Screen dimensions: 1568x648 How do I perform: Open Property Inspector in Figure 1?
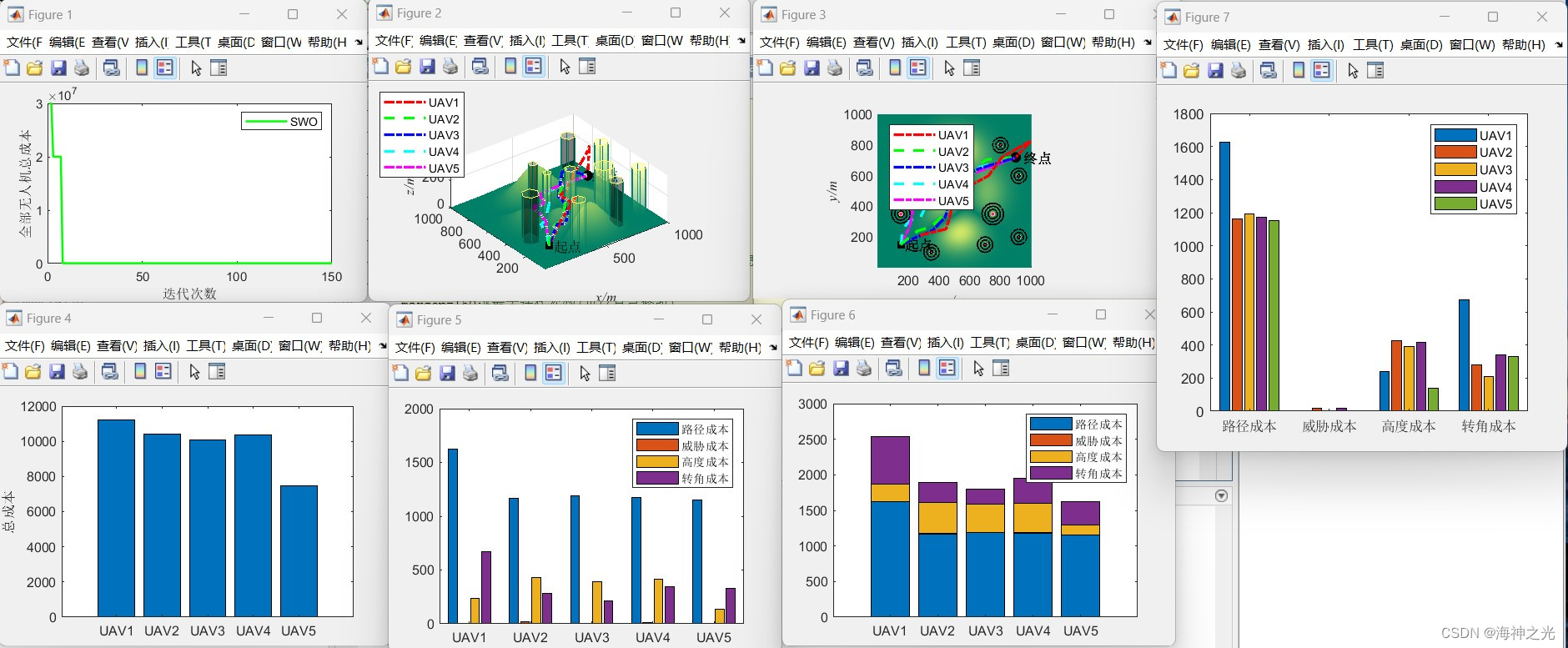(219, 68)
